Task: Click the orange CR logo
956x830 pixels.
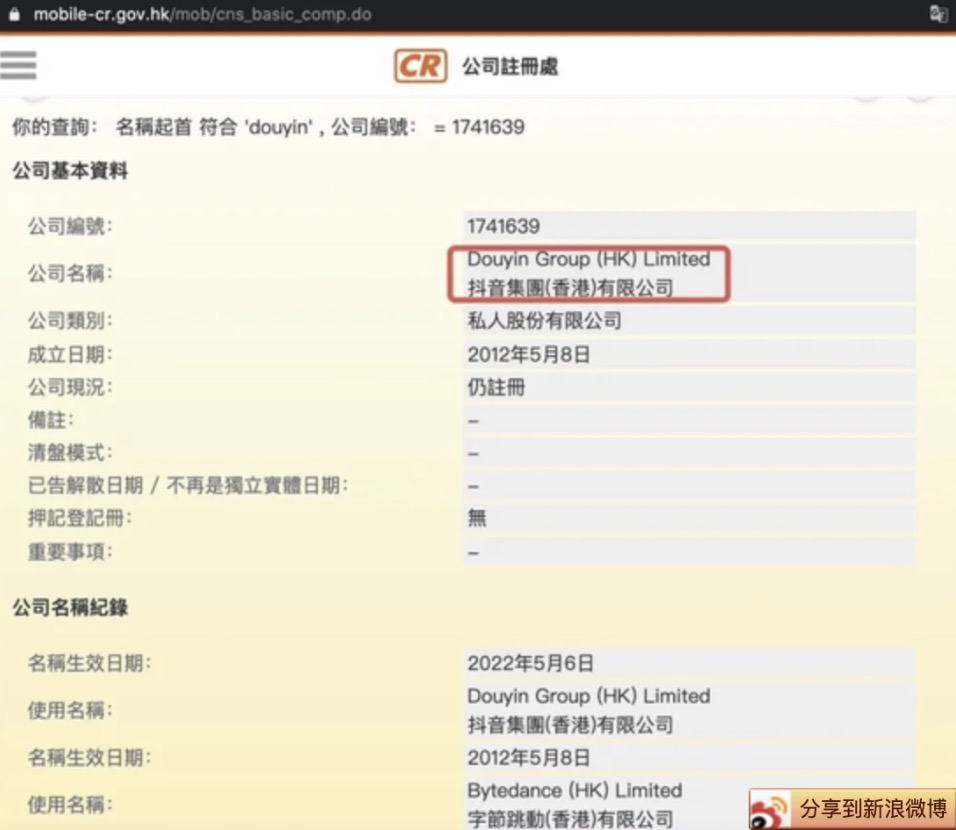Action: coord(420,66)
